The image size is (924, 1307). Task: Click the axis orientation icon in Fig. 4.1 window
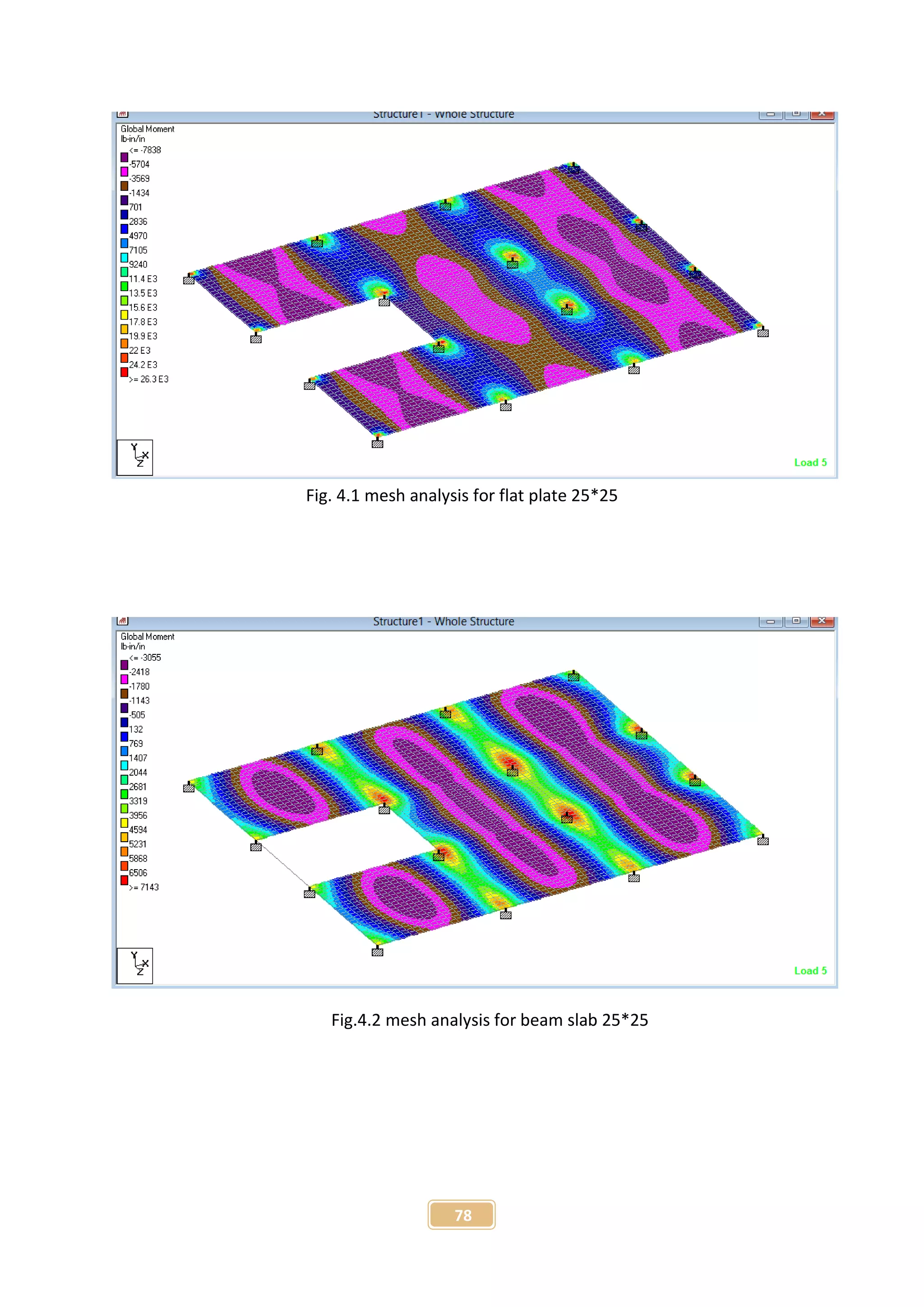(135, 457)
